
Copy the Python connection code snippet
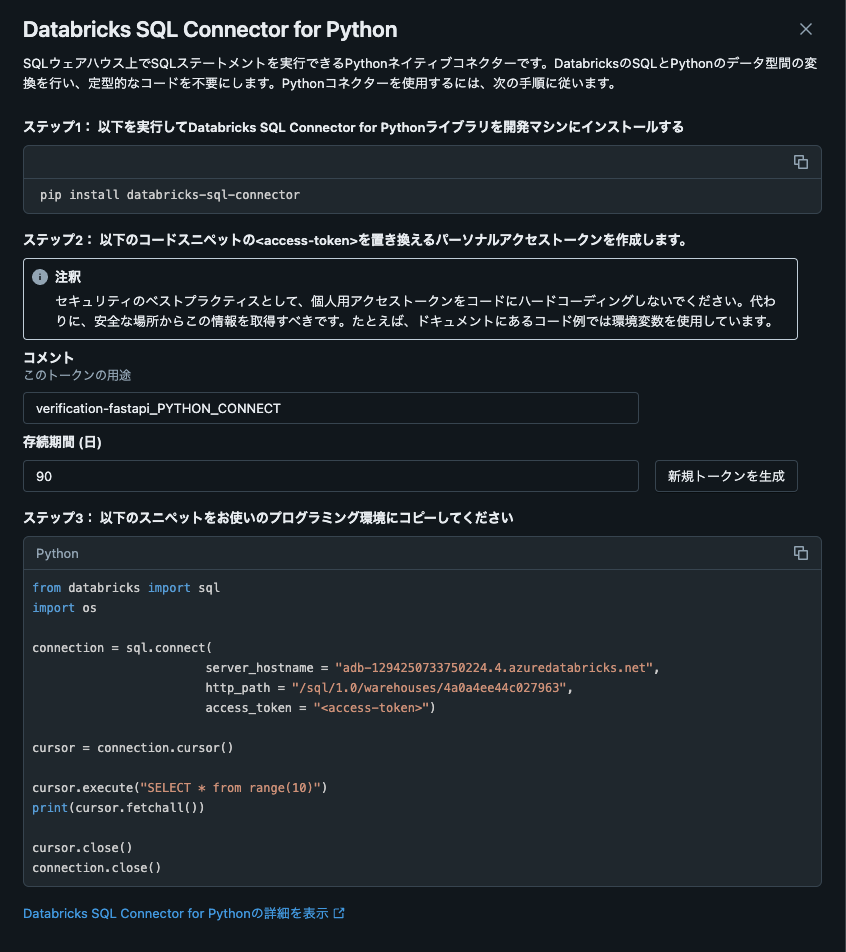[x=800, y=552]
